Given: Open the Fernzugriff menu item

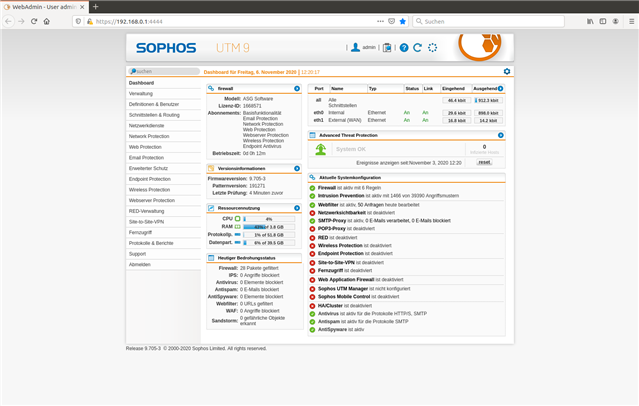Looking at the screenshot, I should click(163, 232).
